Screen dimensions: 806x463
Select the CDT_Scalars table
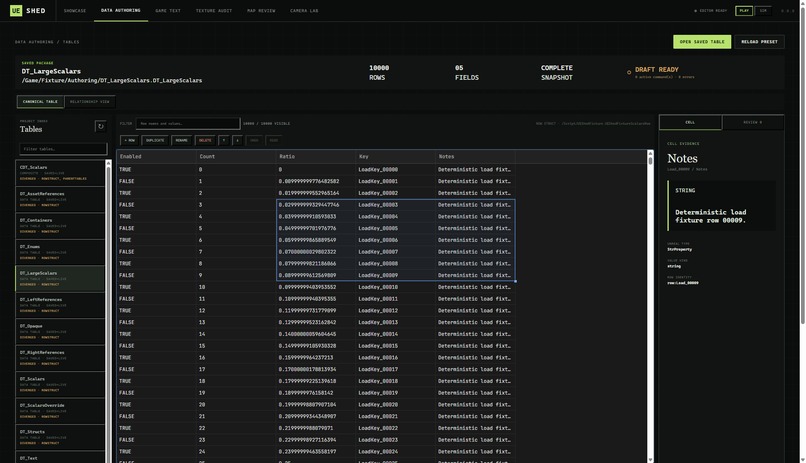point(60,173)
